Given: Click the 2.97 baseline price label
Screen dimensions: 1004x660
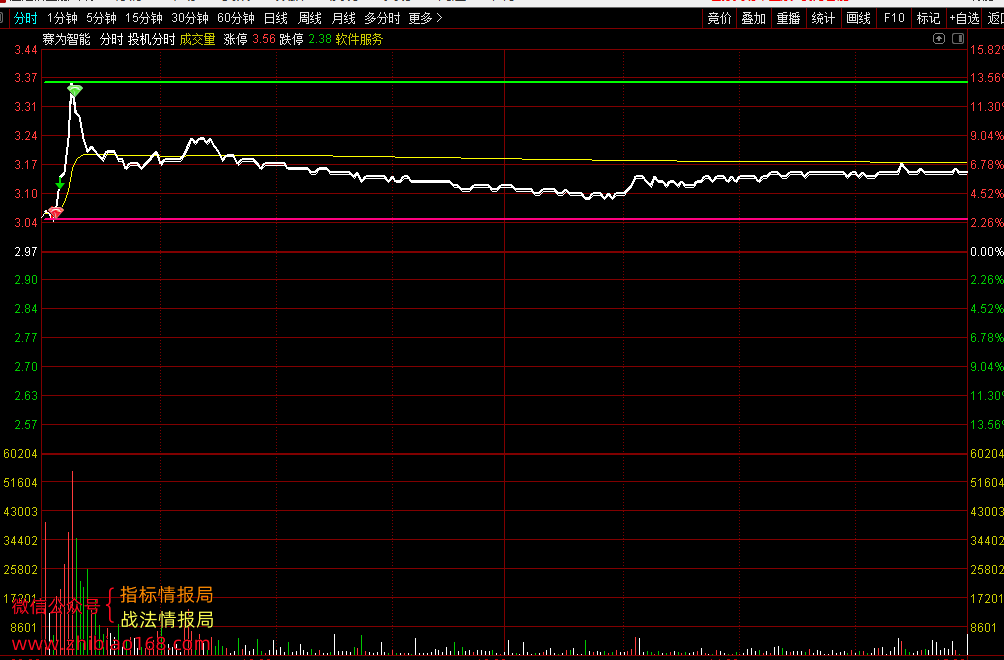Looking at the screenshot, I should [x=26, y=252].
